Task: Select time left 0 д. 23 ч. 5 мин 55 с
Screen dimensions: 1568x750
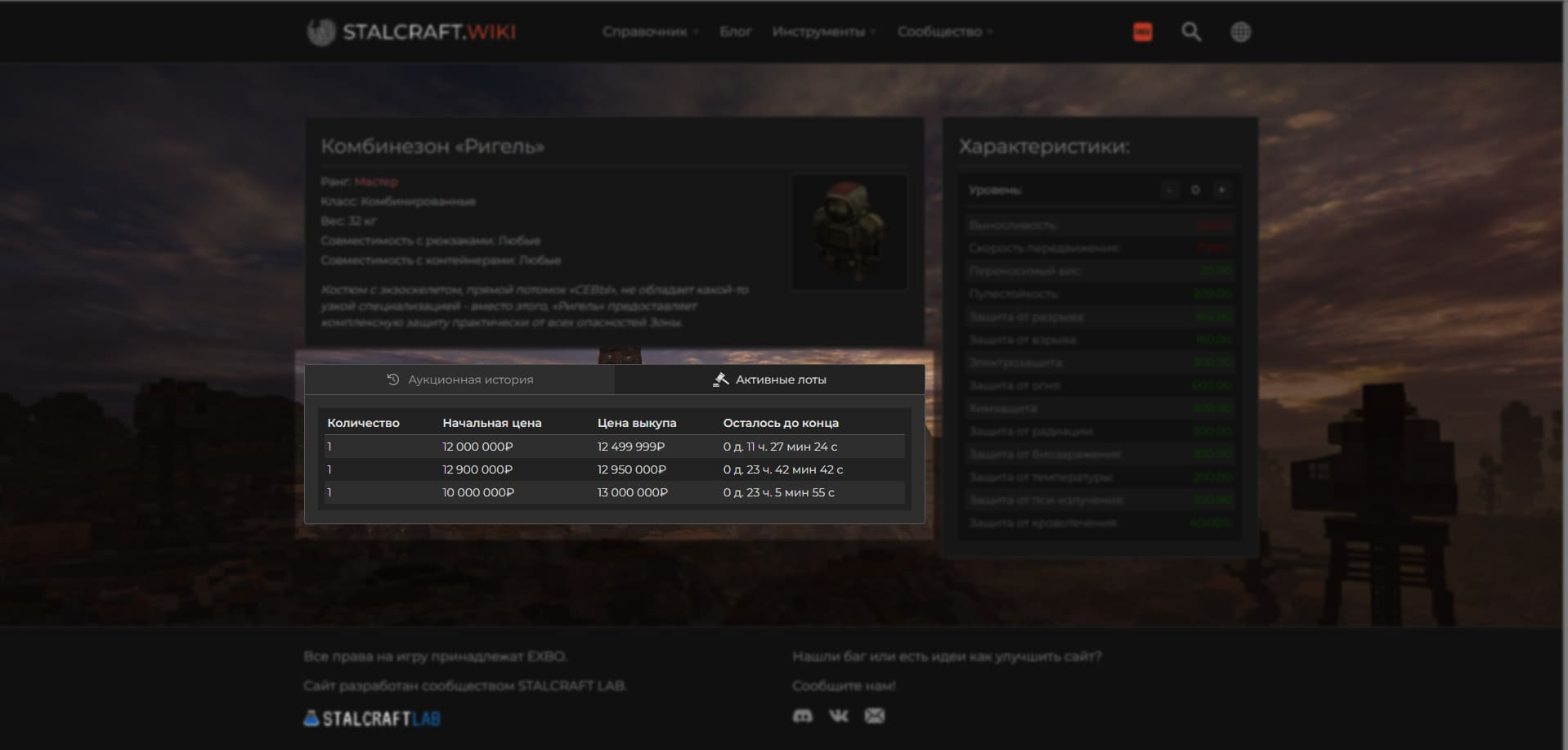Action: [779, 492]
